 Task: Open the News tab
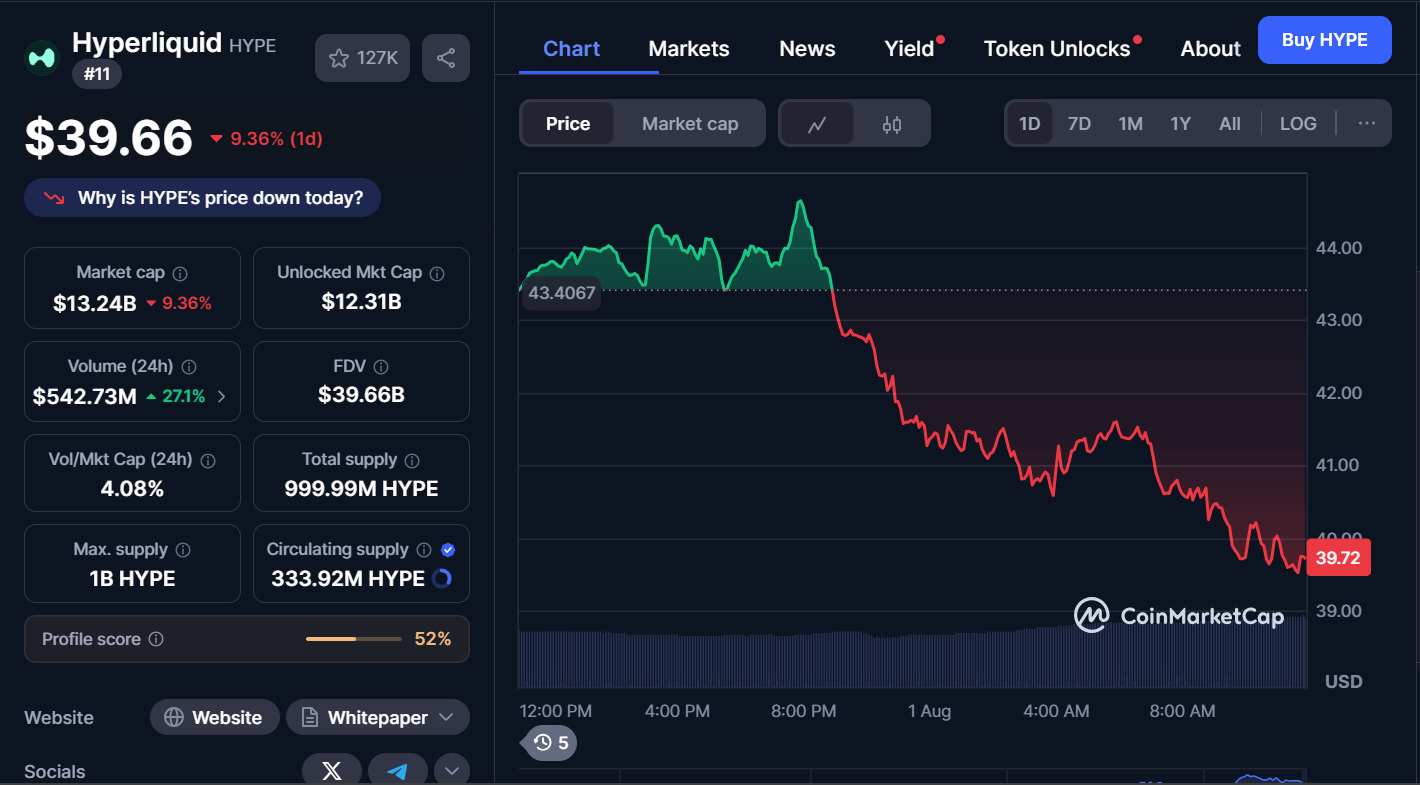807,49
